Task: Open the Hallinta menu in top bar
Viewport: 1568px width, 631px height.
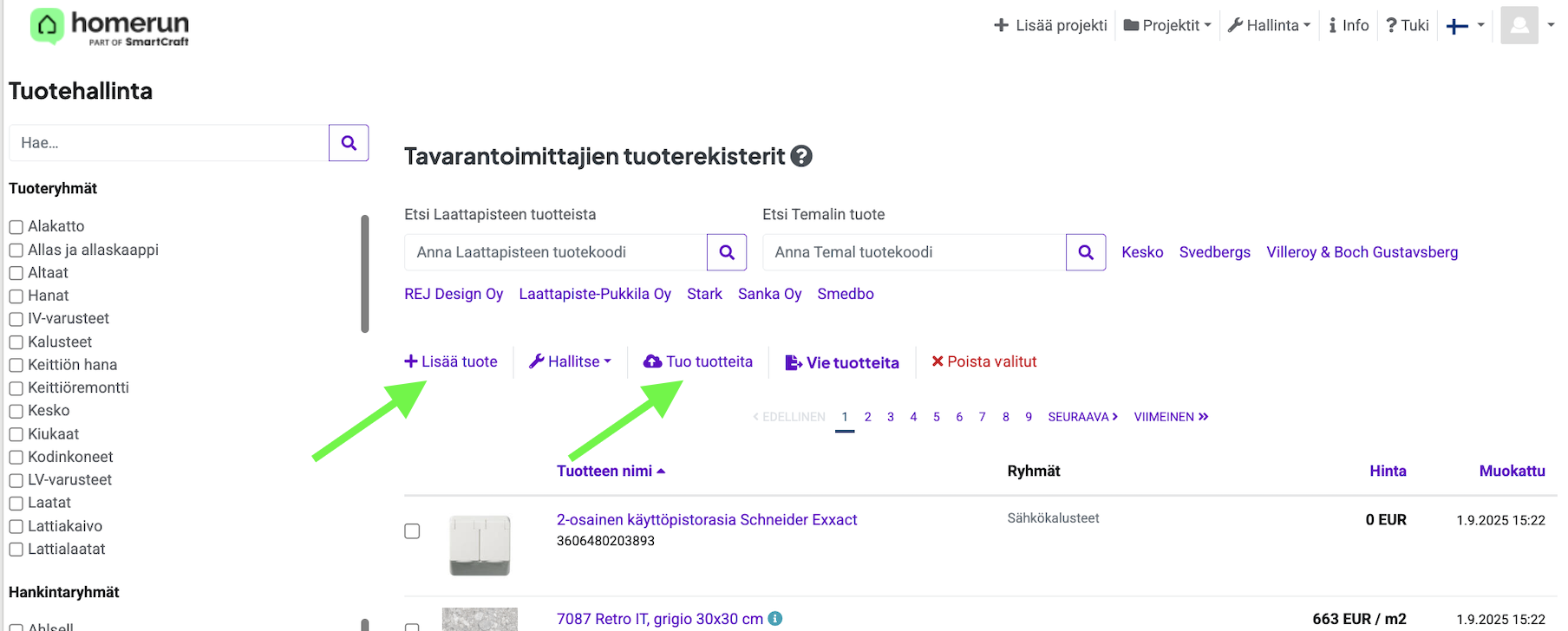Action: click(x=1269, y=25)
